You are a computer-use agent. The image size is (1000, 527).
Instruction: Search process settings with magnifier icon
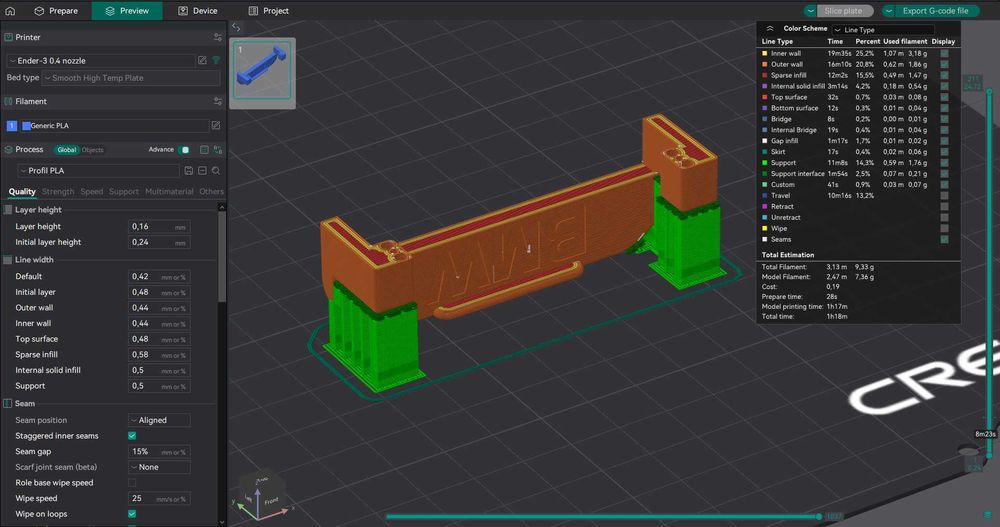pyautogui.click(x=216, y=170)
